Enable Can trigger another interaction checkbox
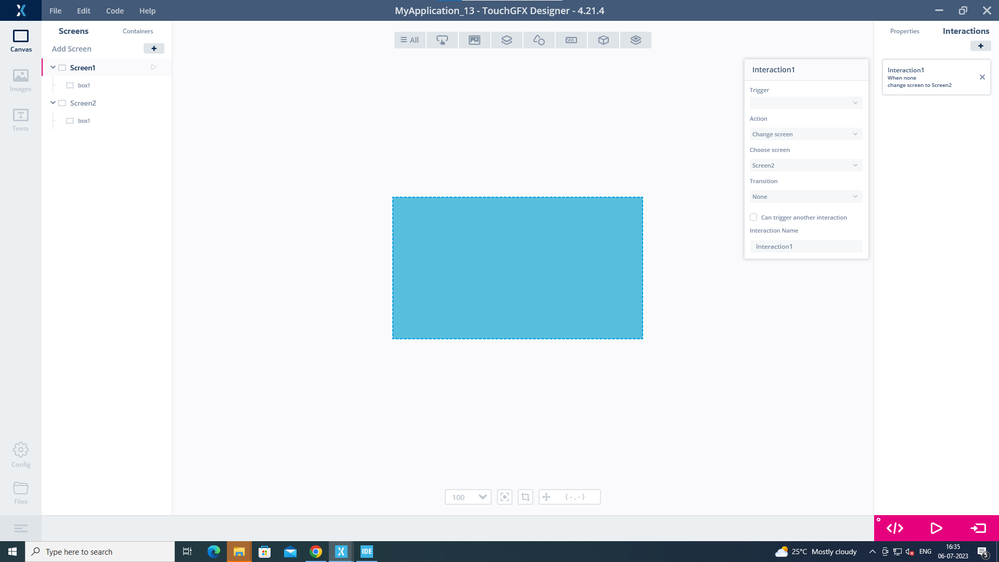This screenshot has width=999, height=562. tap(753, 217)
